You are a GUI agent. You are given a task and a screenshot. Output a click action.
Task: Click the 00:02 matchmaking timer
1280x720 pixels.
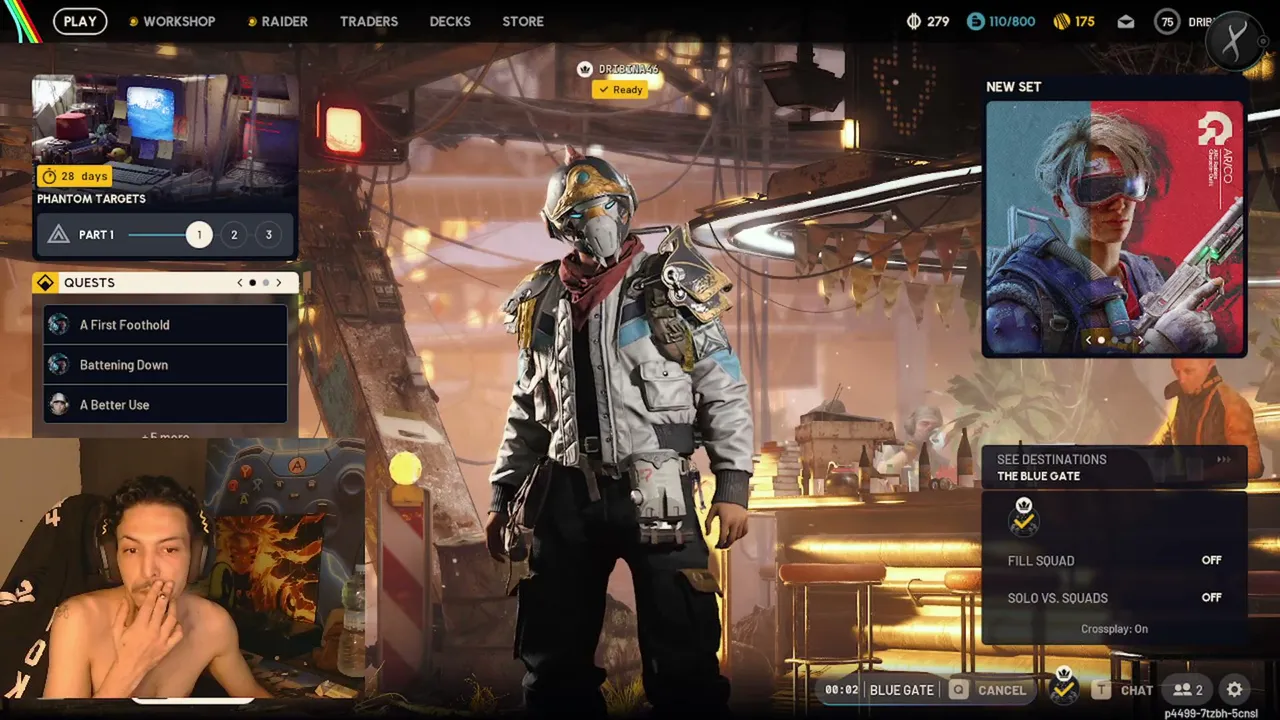tap(842, 690)
